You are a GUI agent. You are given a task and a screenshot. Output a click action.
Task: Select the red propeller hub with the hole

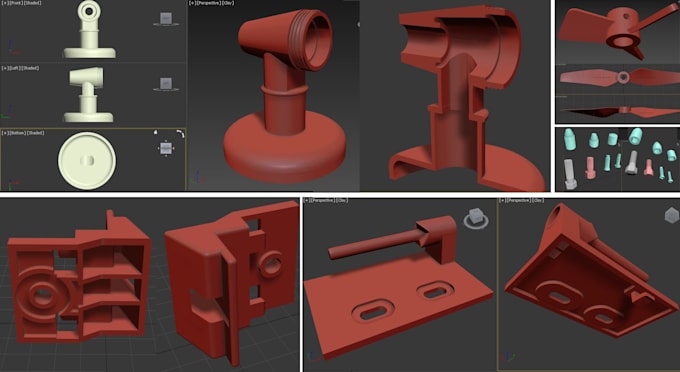coord(622,29)
